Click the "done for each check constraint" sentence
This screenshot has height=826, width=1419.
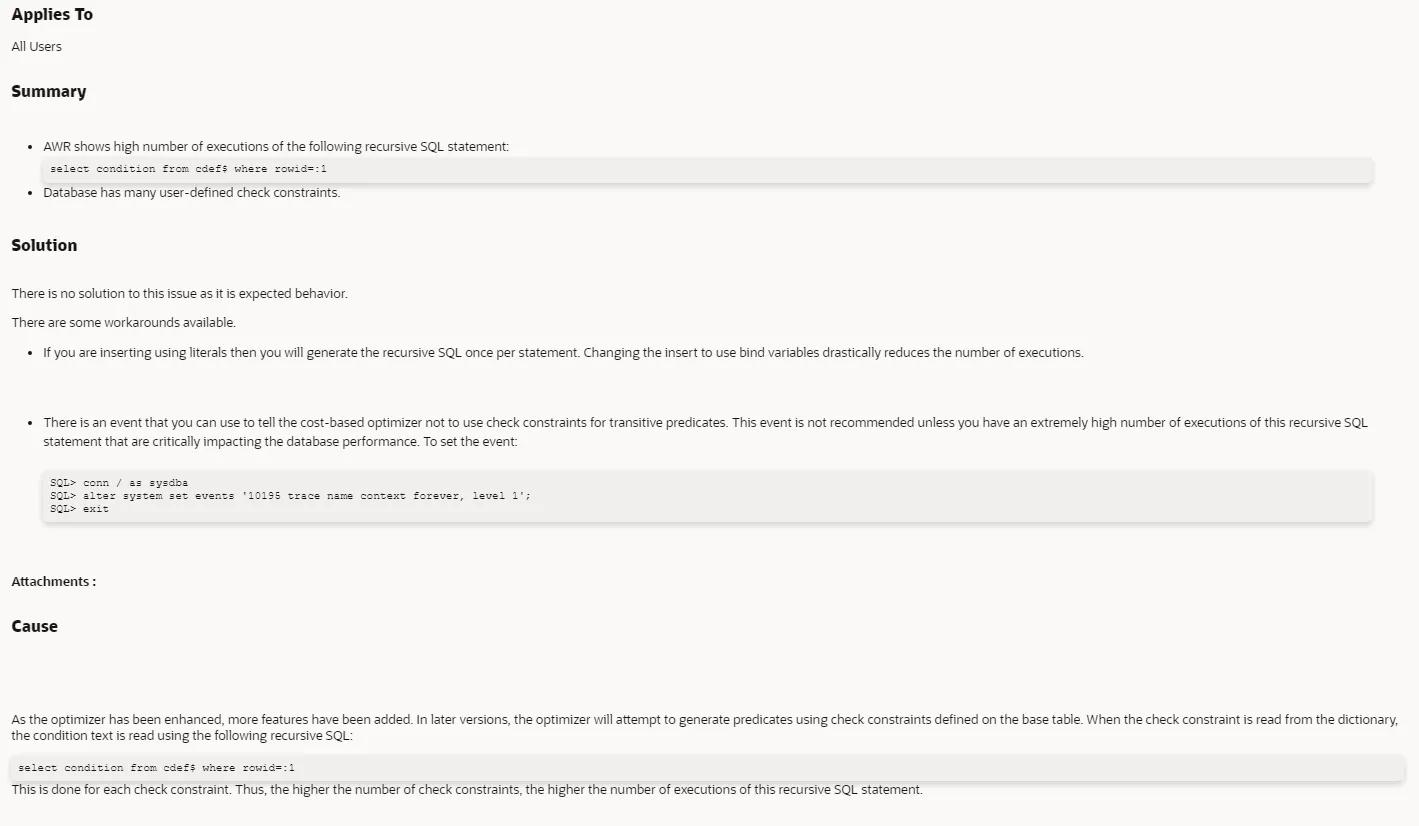tap(467, 789)
